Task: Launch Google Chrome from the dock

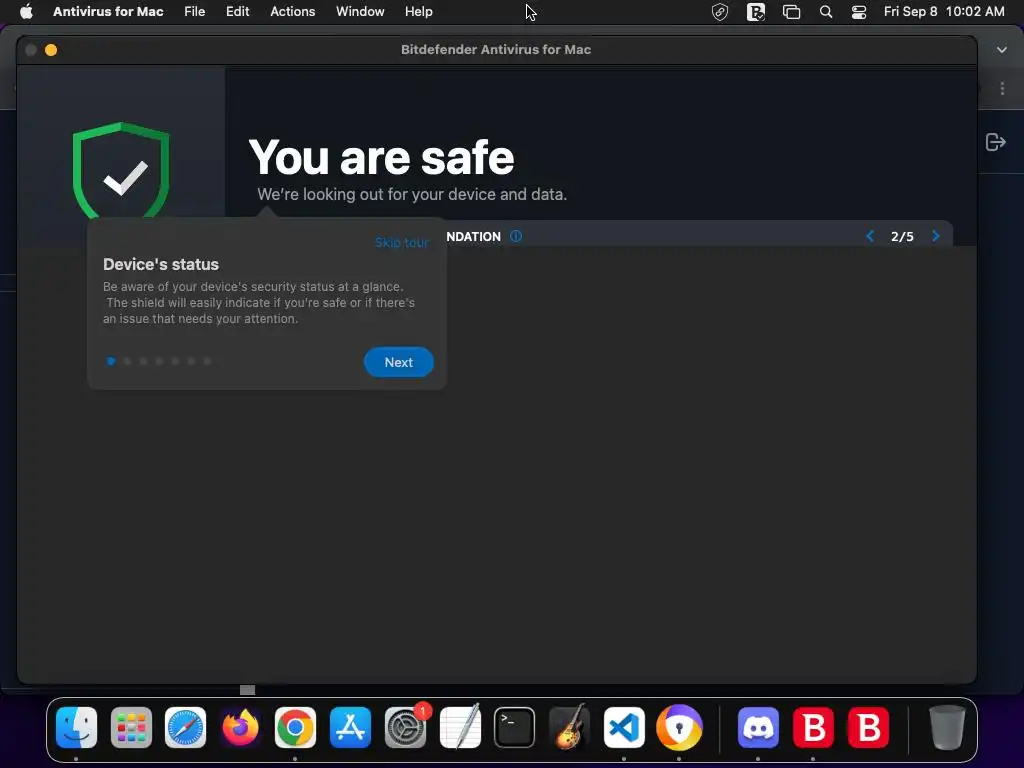Action: coord(295,728)
